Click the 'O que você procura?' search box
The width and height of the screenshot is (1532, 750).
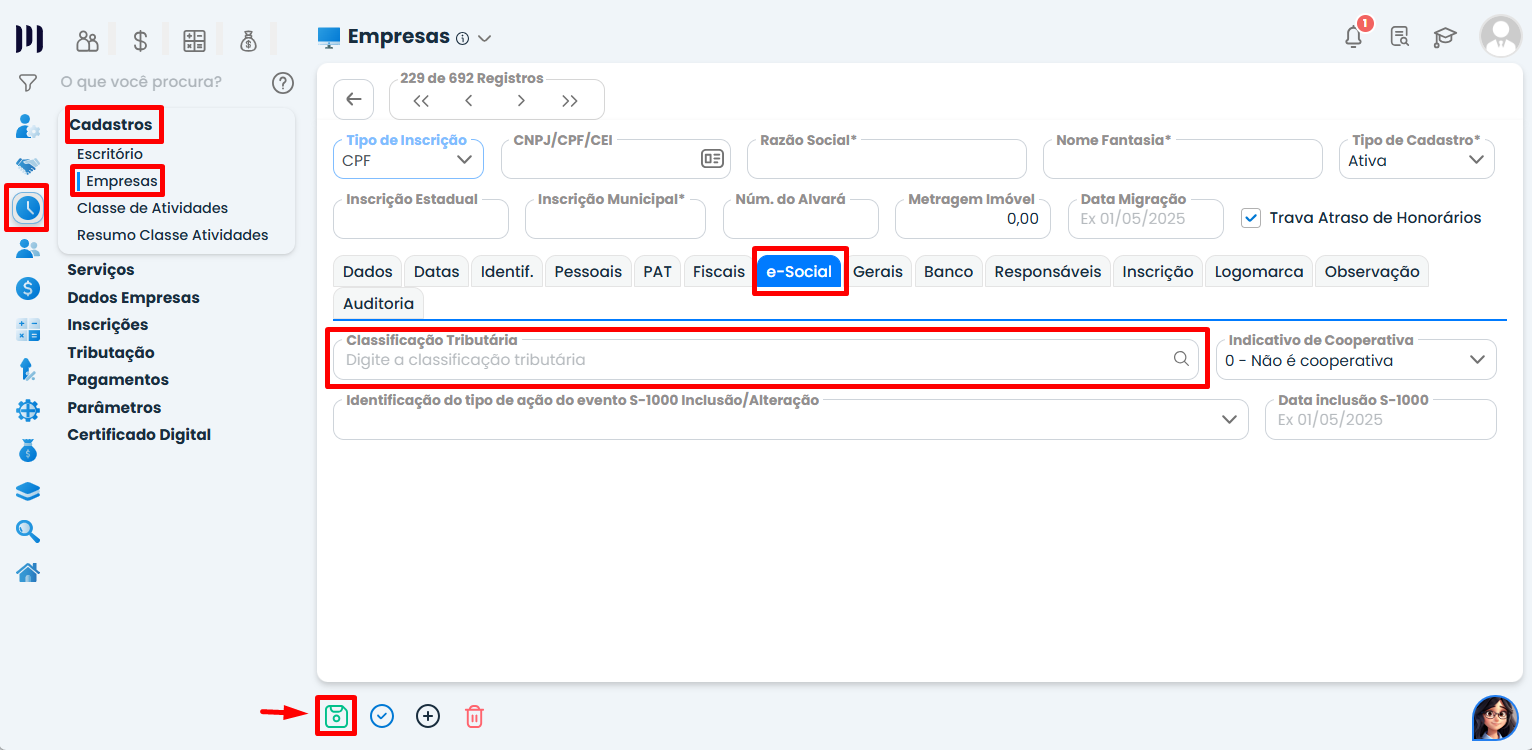160,82
